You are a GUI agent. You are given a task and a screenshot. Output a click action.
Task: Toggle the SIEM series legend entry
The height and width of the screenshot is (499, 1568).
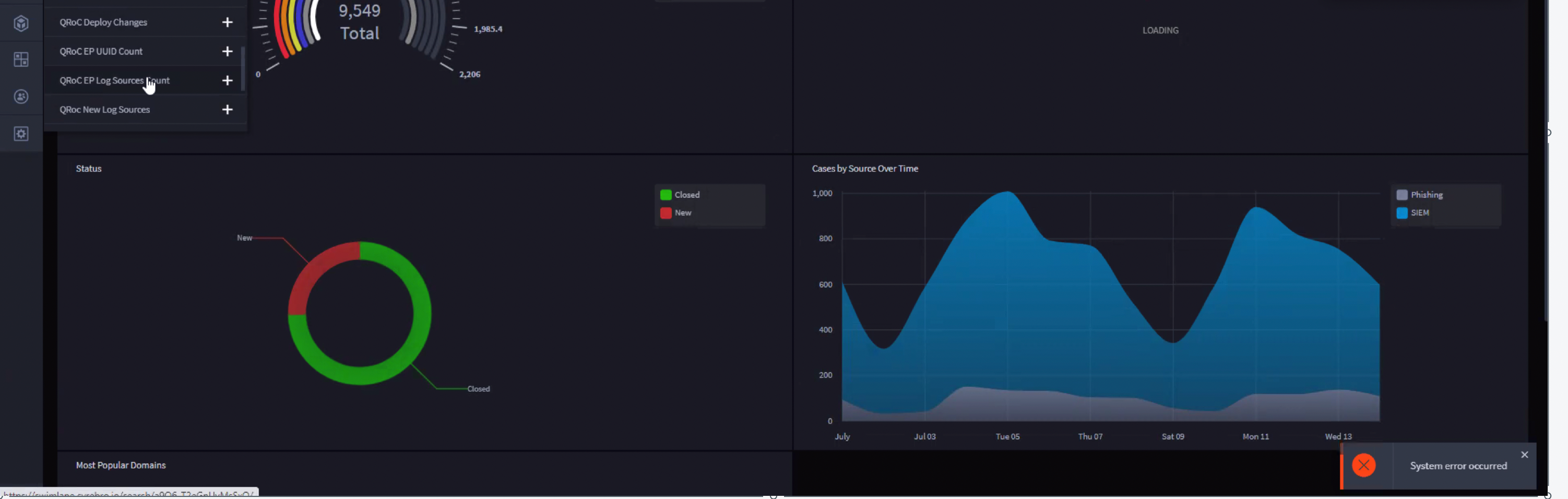(1413, 213)
